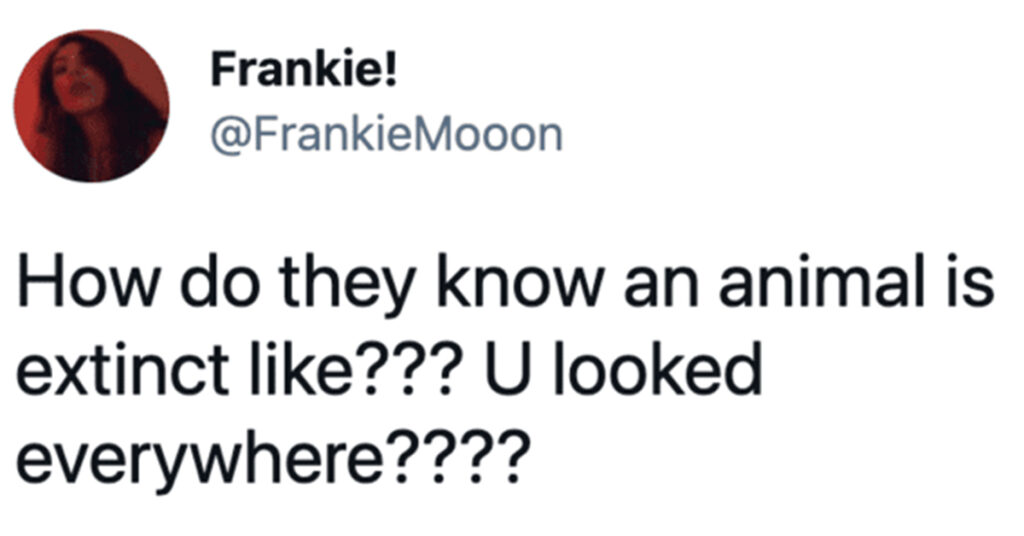Click the "@" symbol in the handle
The height and width of the screenshot is (536, 1024).
pyautogui.click(x=223, y=136)
